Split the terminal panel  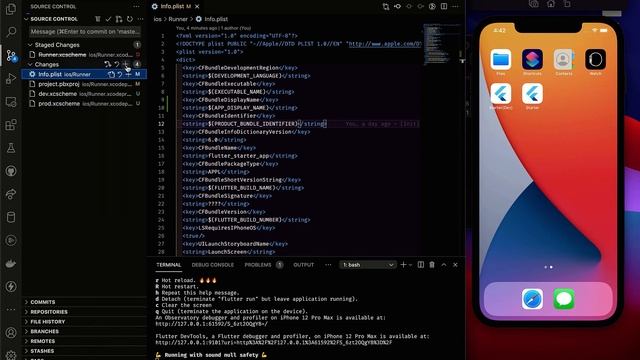coord(421,265)
